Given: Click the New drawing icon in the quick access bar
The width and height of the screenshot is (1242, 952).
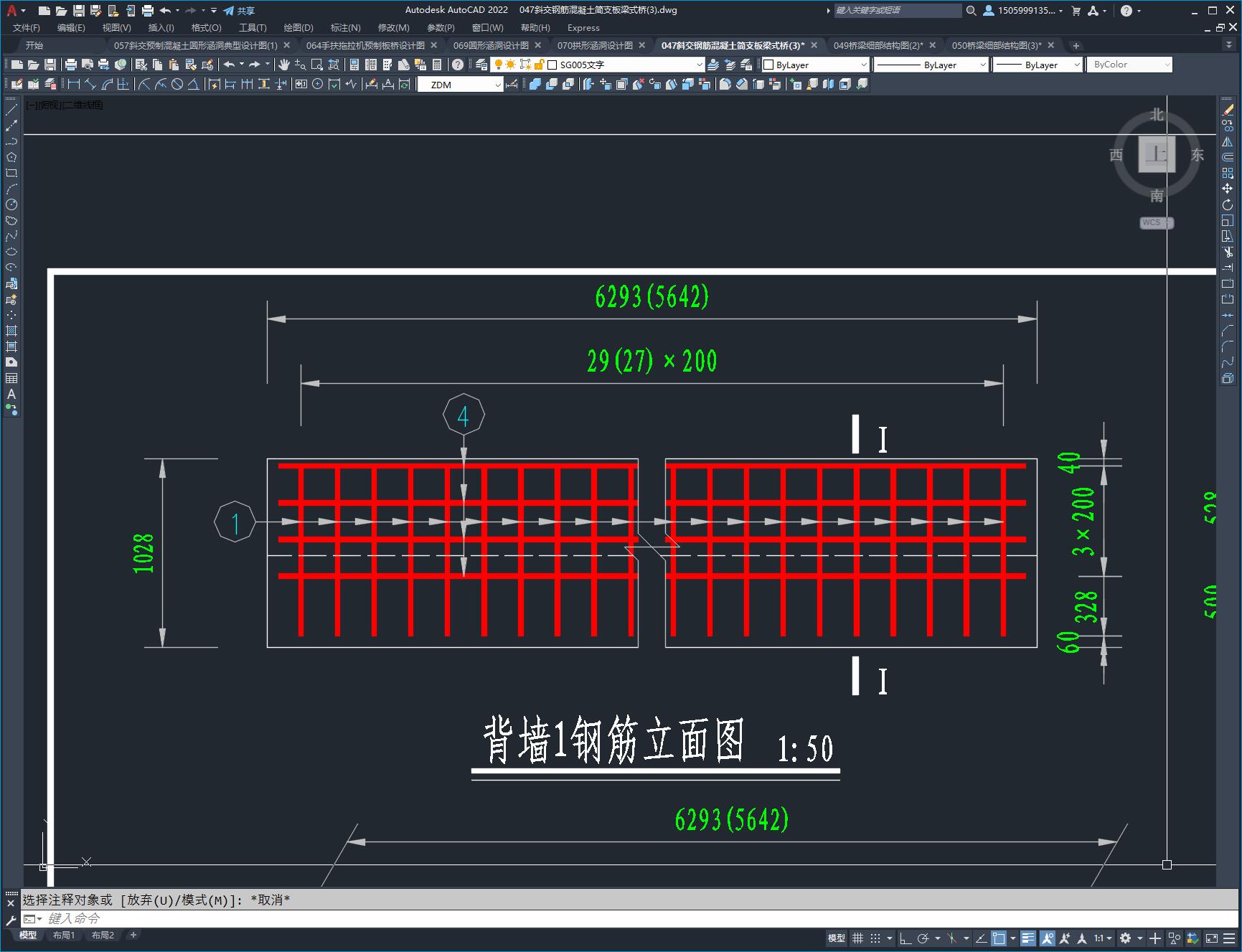Looking at the screenshot, I should click(44, 11).
